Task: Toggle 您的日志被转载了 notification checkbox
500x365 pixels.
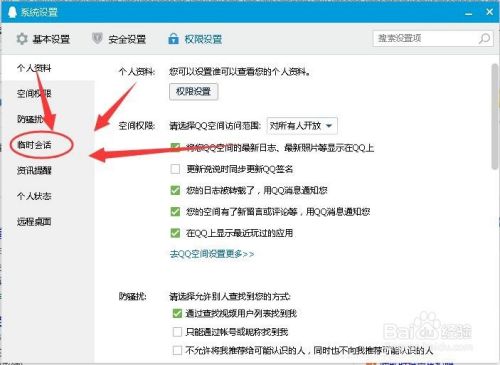Action: pos(175,190)
